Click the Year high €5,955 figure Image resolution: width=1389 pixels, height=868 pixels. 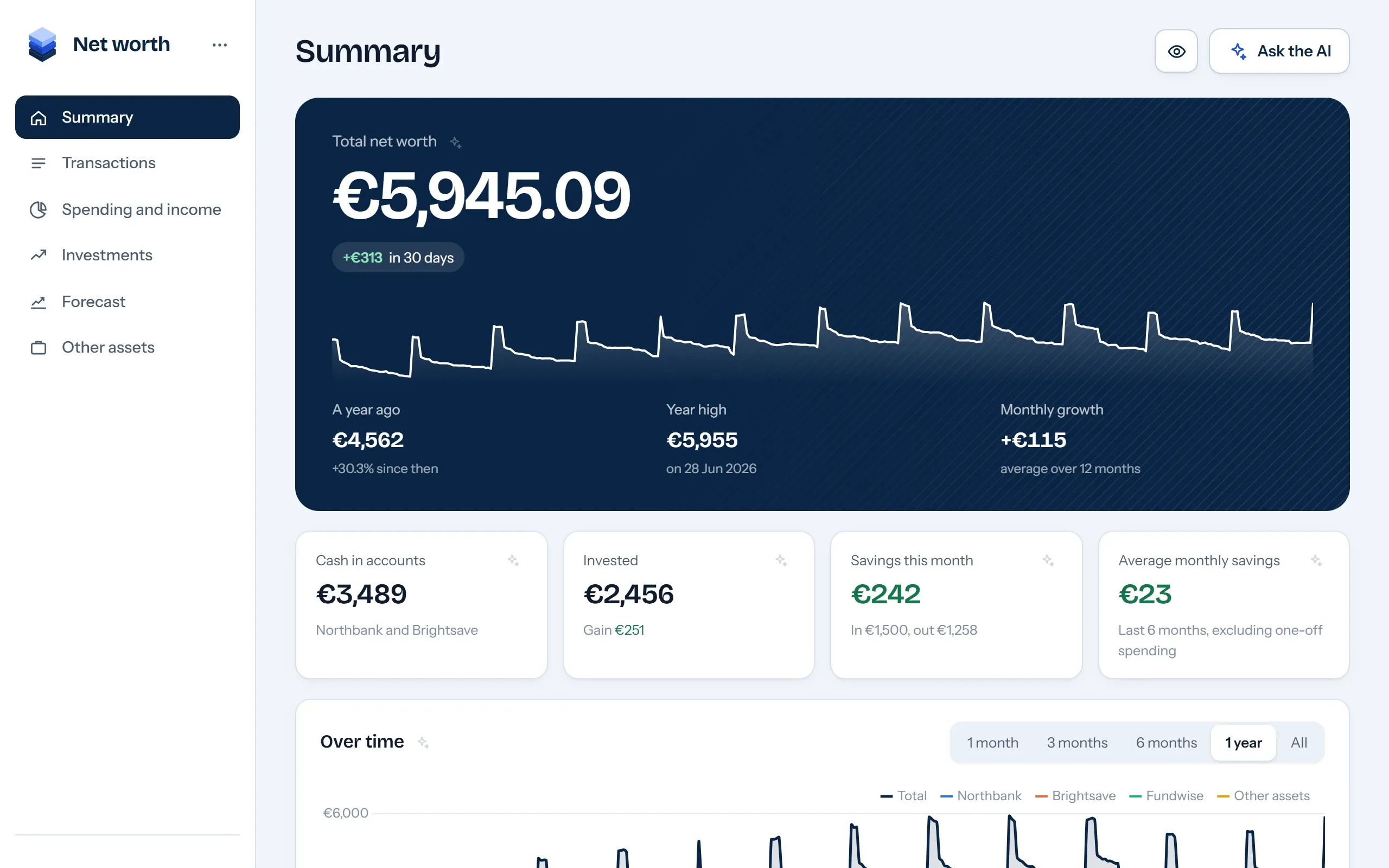tap(702, 441)
